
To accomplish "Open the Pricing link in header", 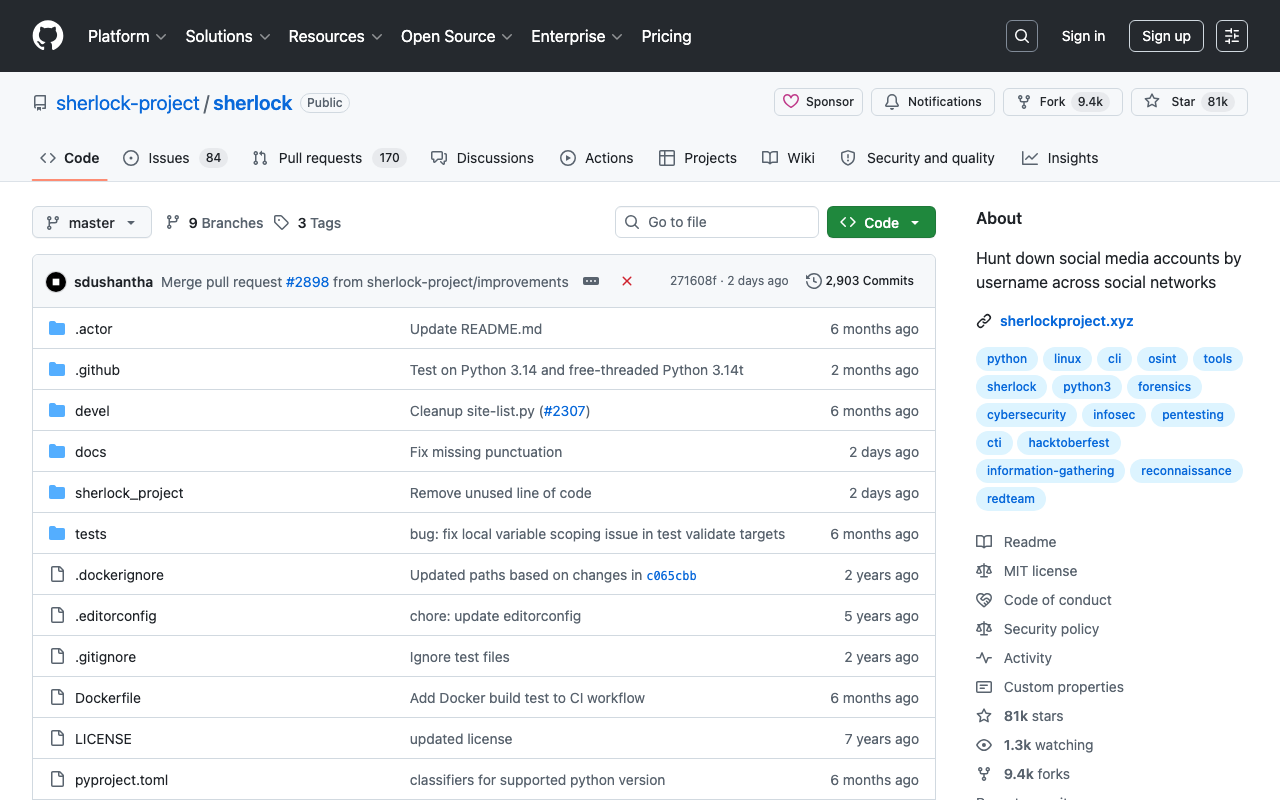I will coord(666,36).
